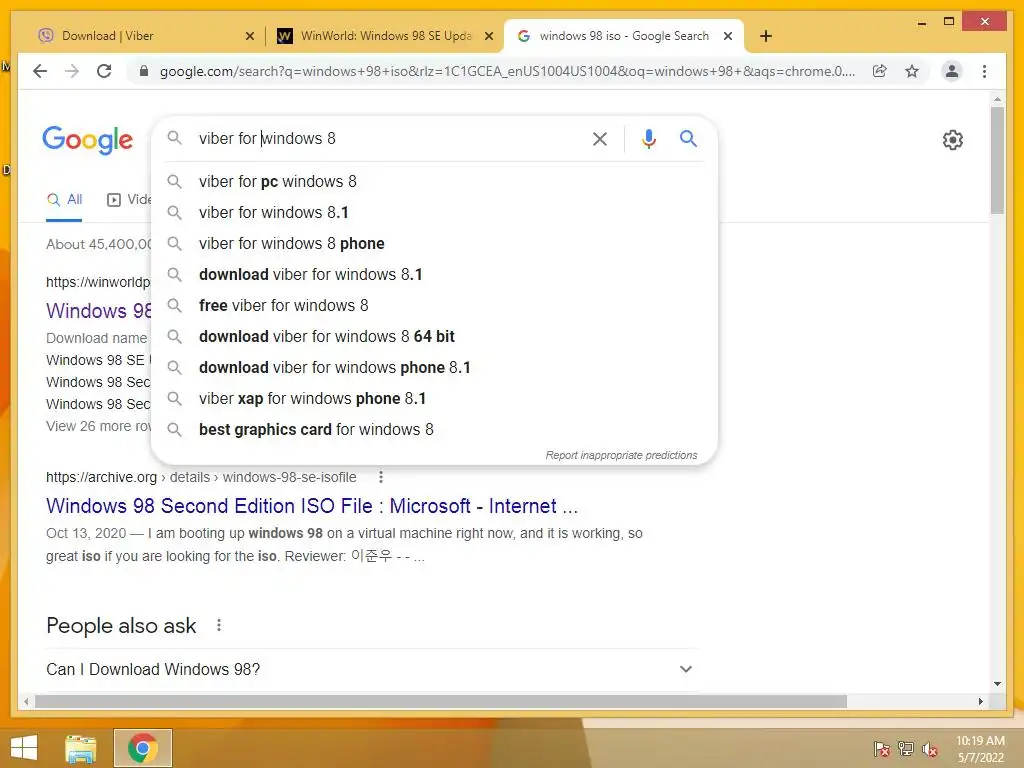The width and height of the screenshot is (1024, 768).
Task: Close the WinWorld tab
Action: pos(488,37)
